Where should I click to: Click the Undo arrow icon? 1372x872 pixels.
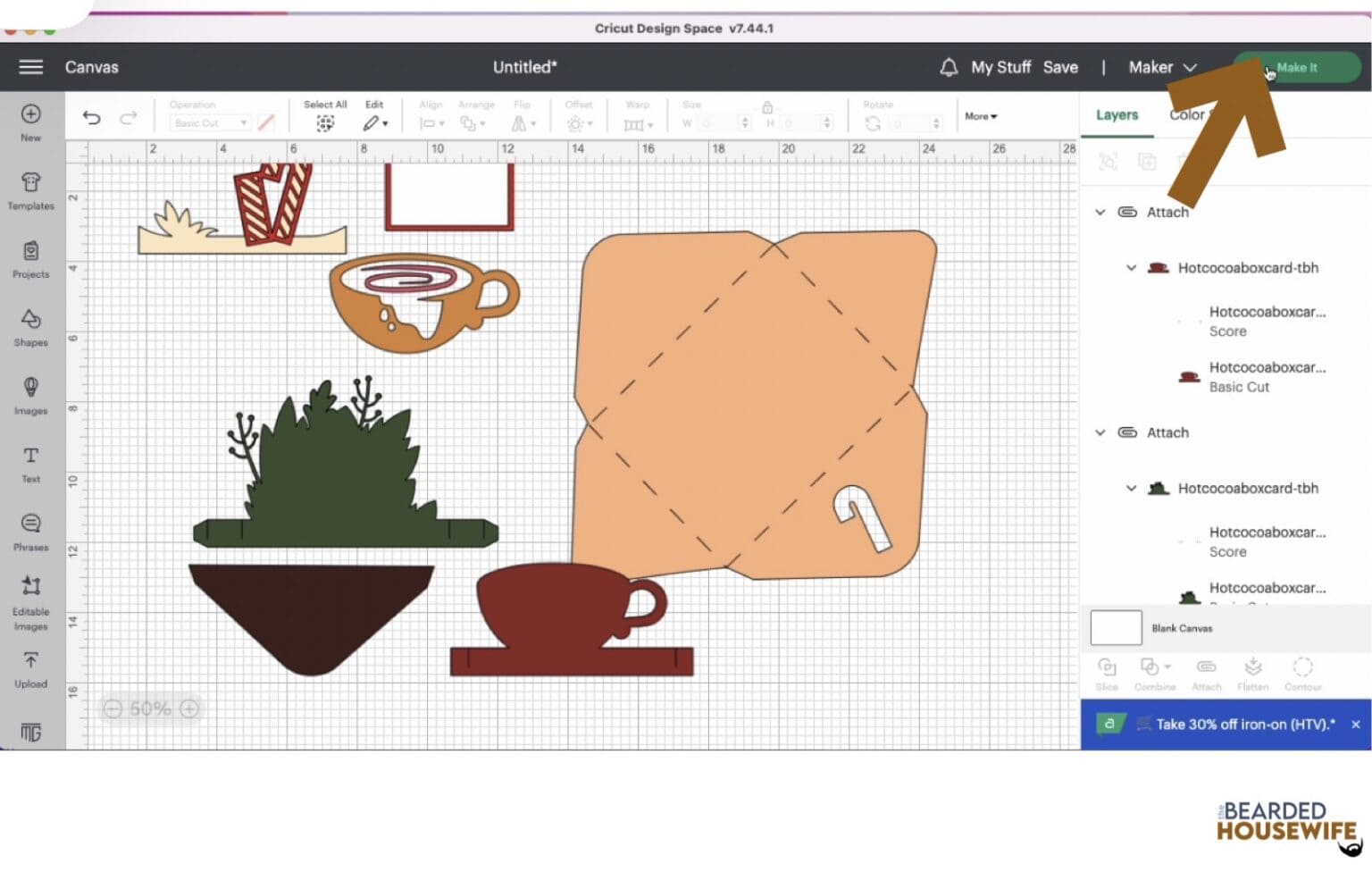pyautogui.click(x=91, y=118)
